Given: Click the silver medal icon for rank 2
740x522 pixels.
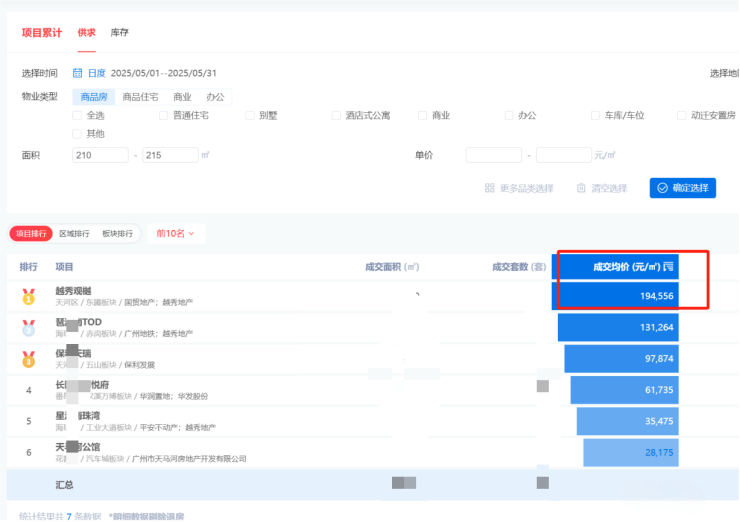Looking at the screenshot, I should 28,327.
